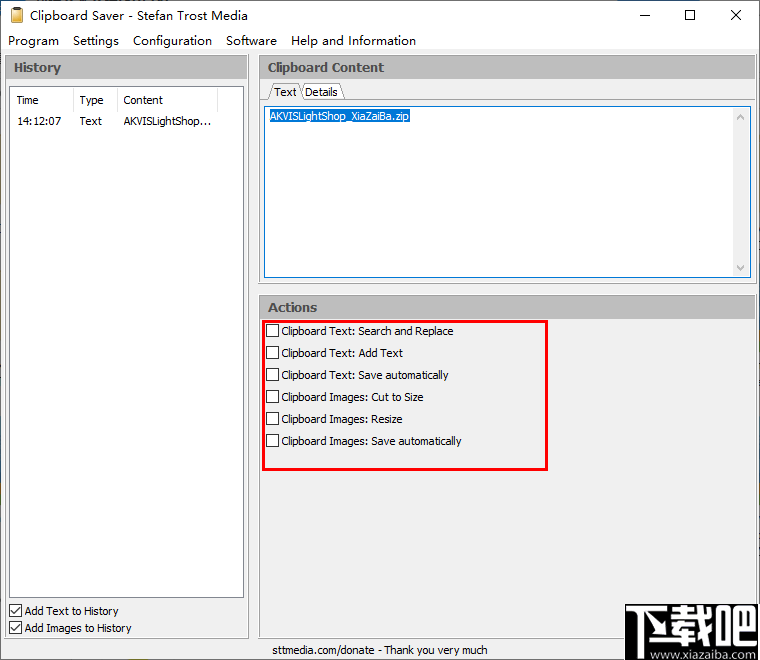The image size is (760, 660).
Task: Click the AKVISLightShop_XiaZaiBa.zip text in the content box
Action: [x=339, y=116]
